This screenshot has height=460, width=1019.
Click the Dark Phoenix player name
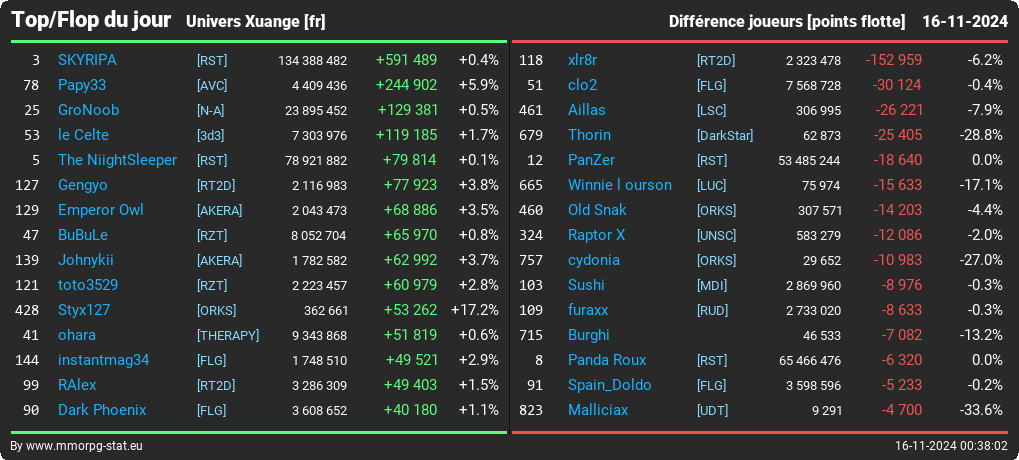tap(102, 410)
